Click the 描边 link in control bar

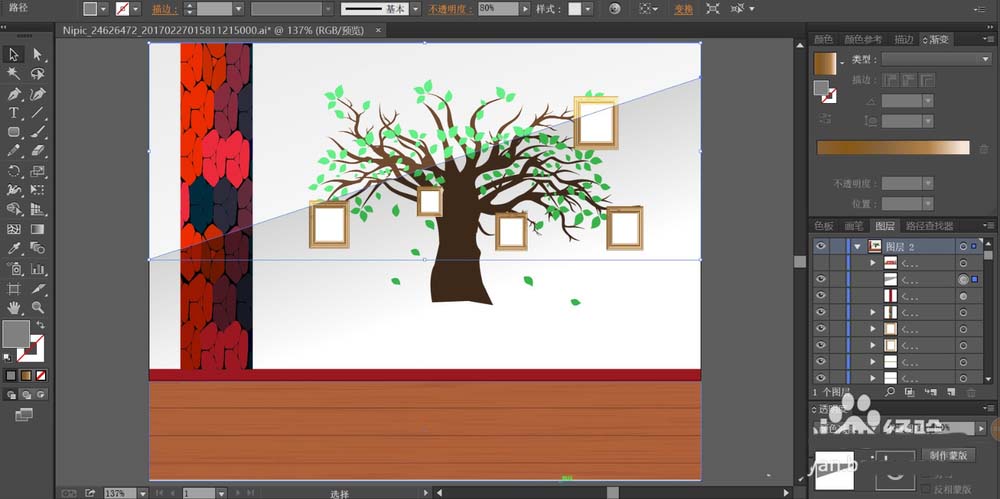click(x=165, y=9)
